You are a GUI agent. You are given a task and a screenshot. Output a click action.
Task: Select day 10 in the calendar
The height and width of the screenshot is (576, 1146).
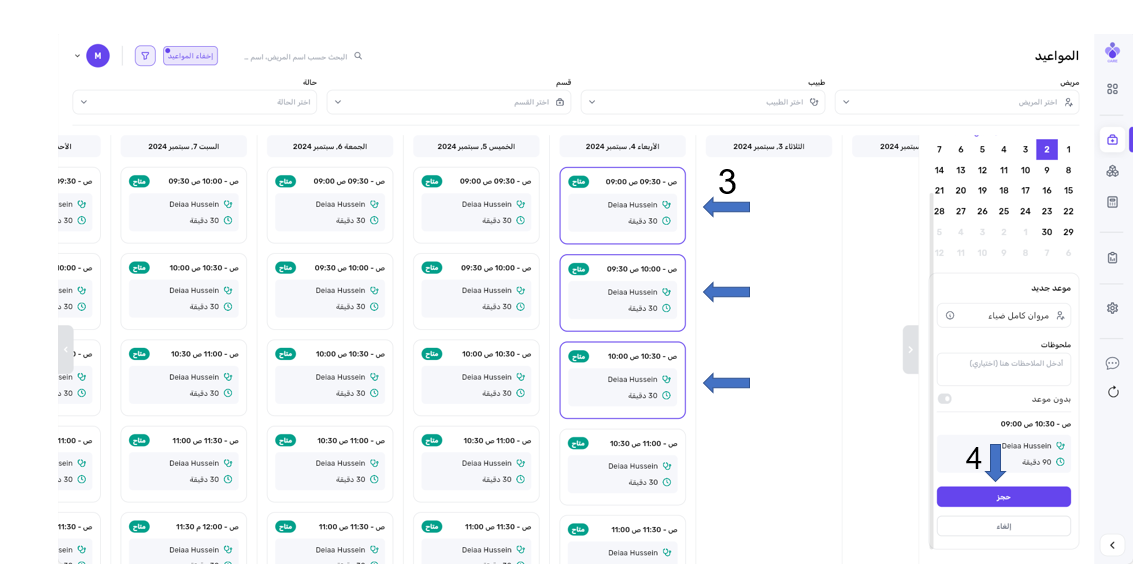point(1025,170)
